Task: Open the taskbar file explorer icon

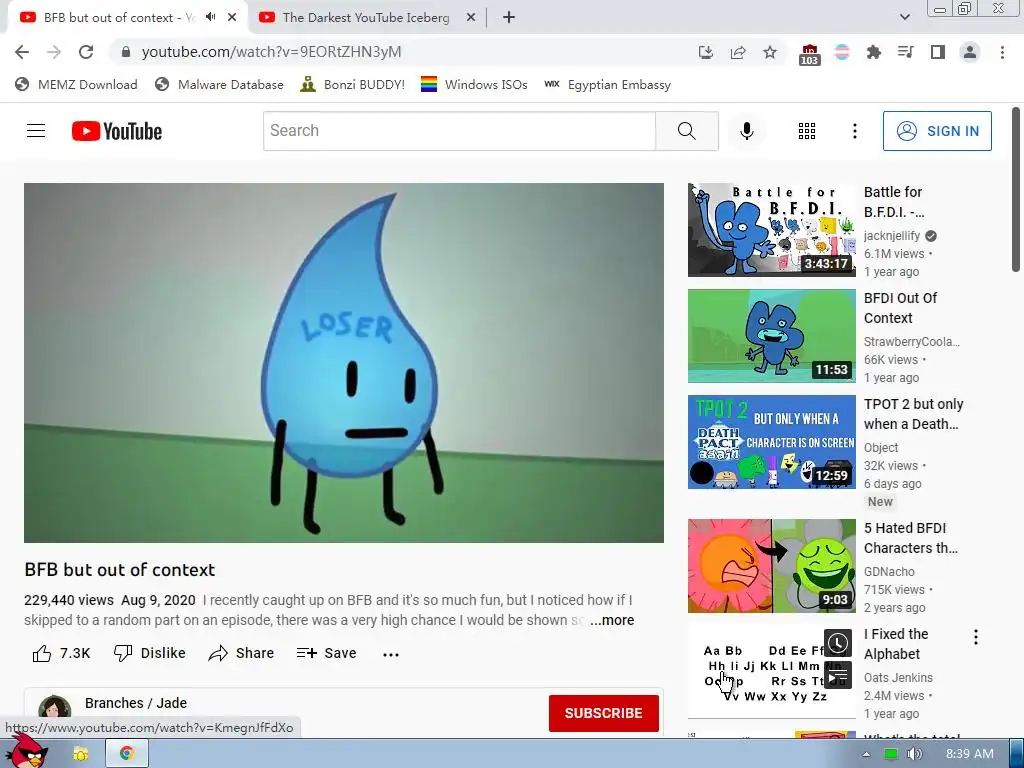Action: [x=80, y=754]
